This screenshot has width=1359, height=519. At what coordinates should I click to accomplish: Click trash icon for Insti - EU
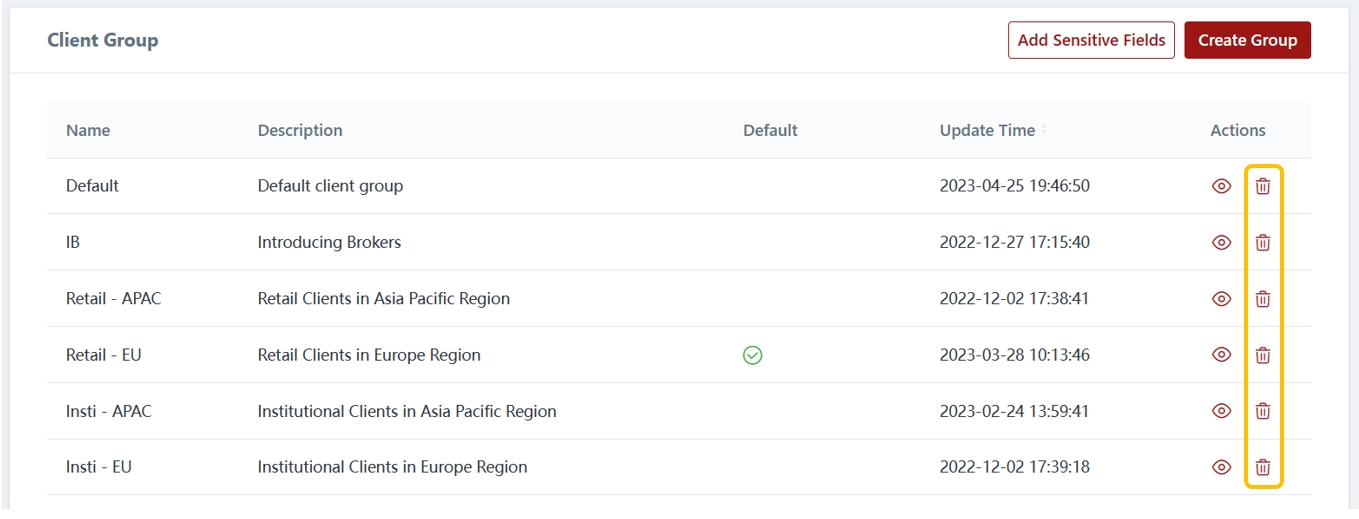1263,467
